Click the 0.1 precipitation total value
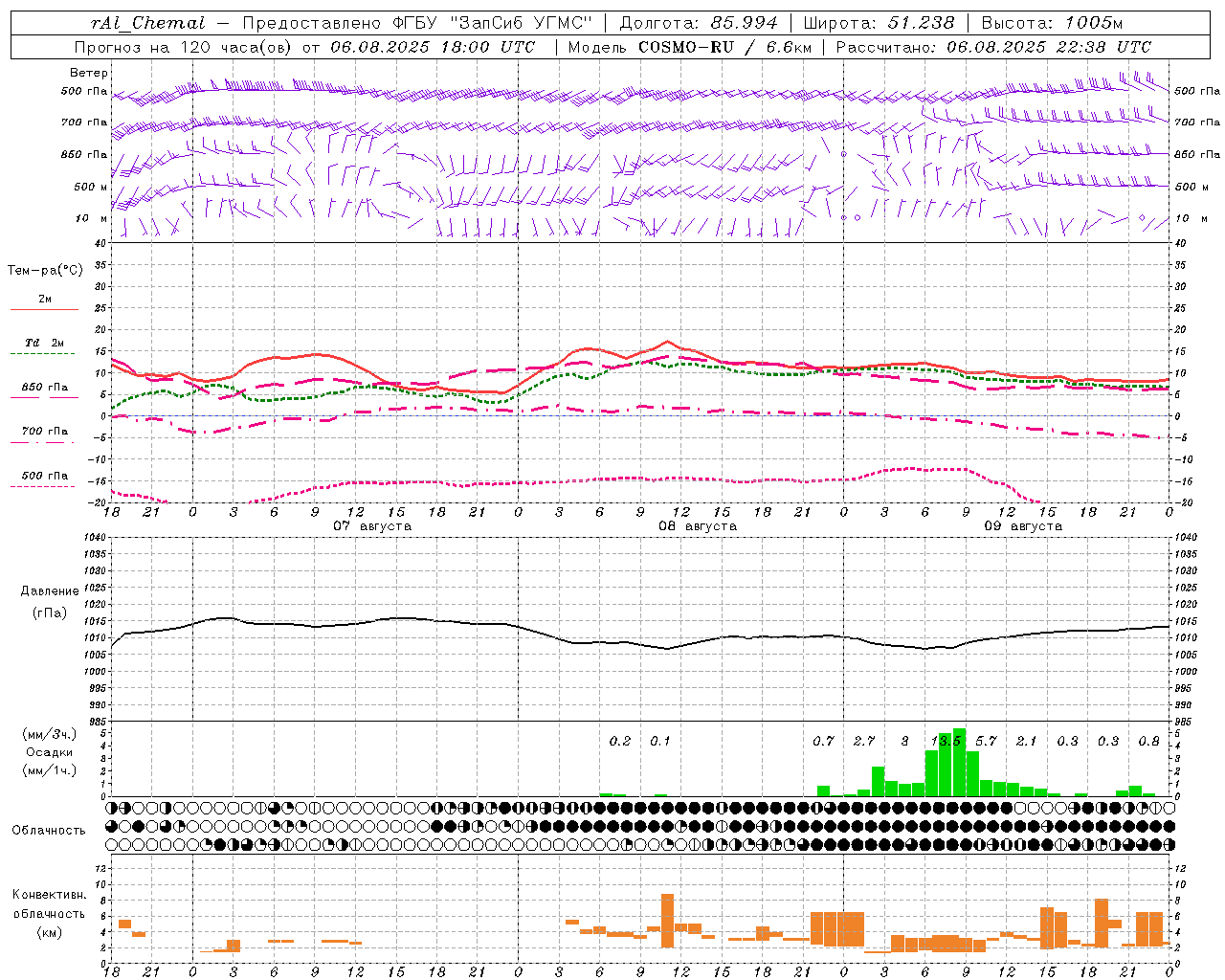The width and height of the screenshot is (1225, 980). pos(660,741)
